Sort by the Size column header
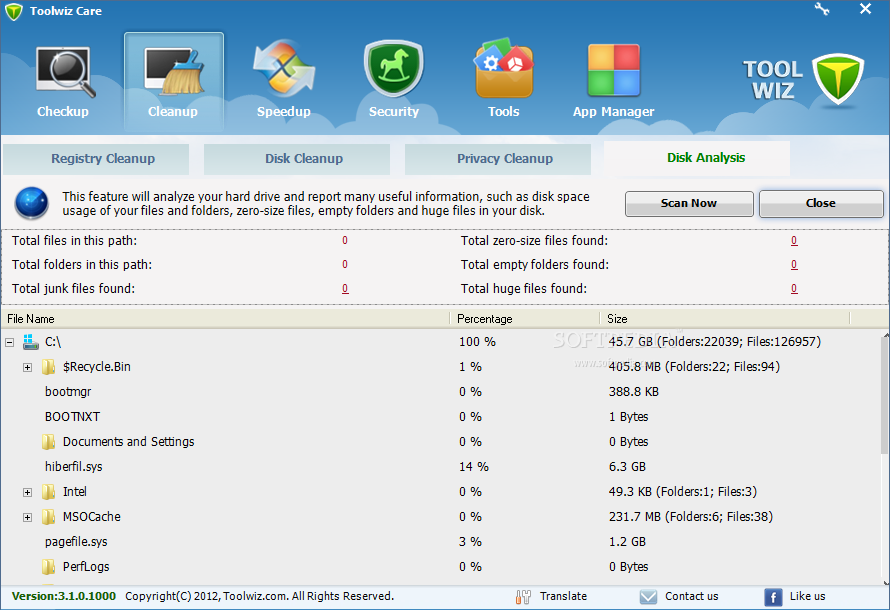This screenshot has width=890, height=610. (x=725, y=319)
